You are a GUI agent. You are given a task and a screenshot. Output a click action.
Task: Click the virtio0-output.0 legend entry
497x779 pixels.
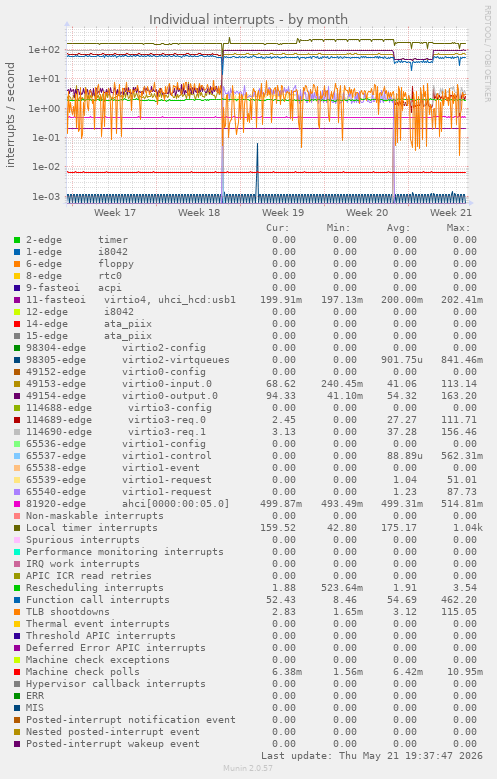pos(170,395)
